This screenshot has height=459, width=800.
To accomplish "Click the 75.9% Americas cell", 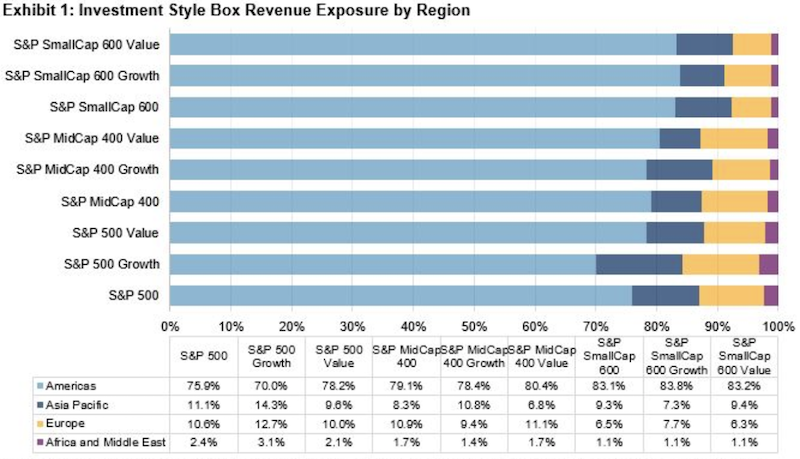I will [204, 386].
